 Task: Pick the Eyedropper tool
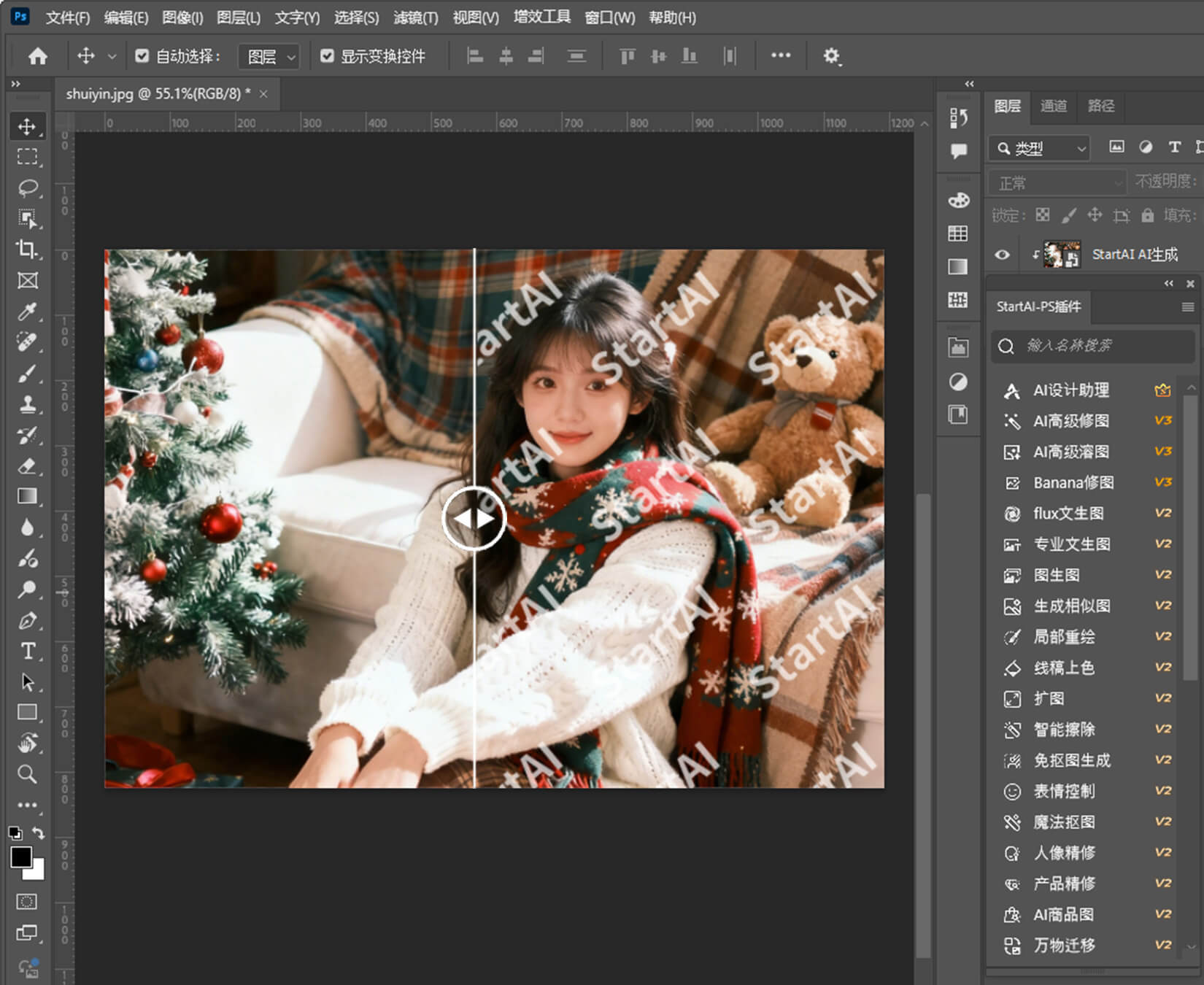pos(28,312)
